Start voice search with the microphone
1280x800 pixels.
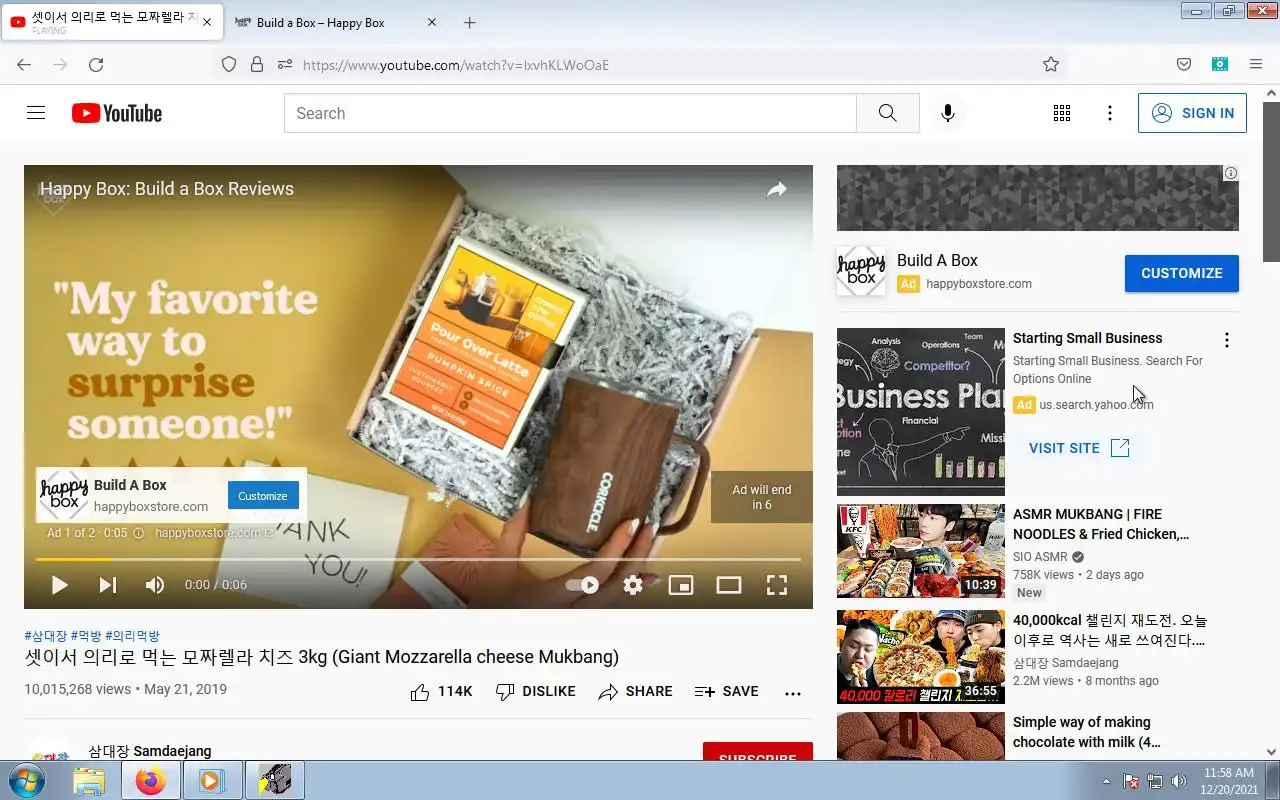(947, 113)
